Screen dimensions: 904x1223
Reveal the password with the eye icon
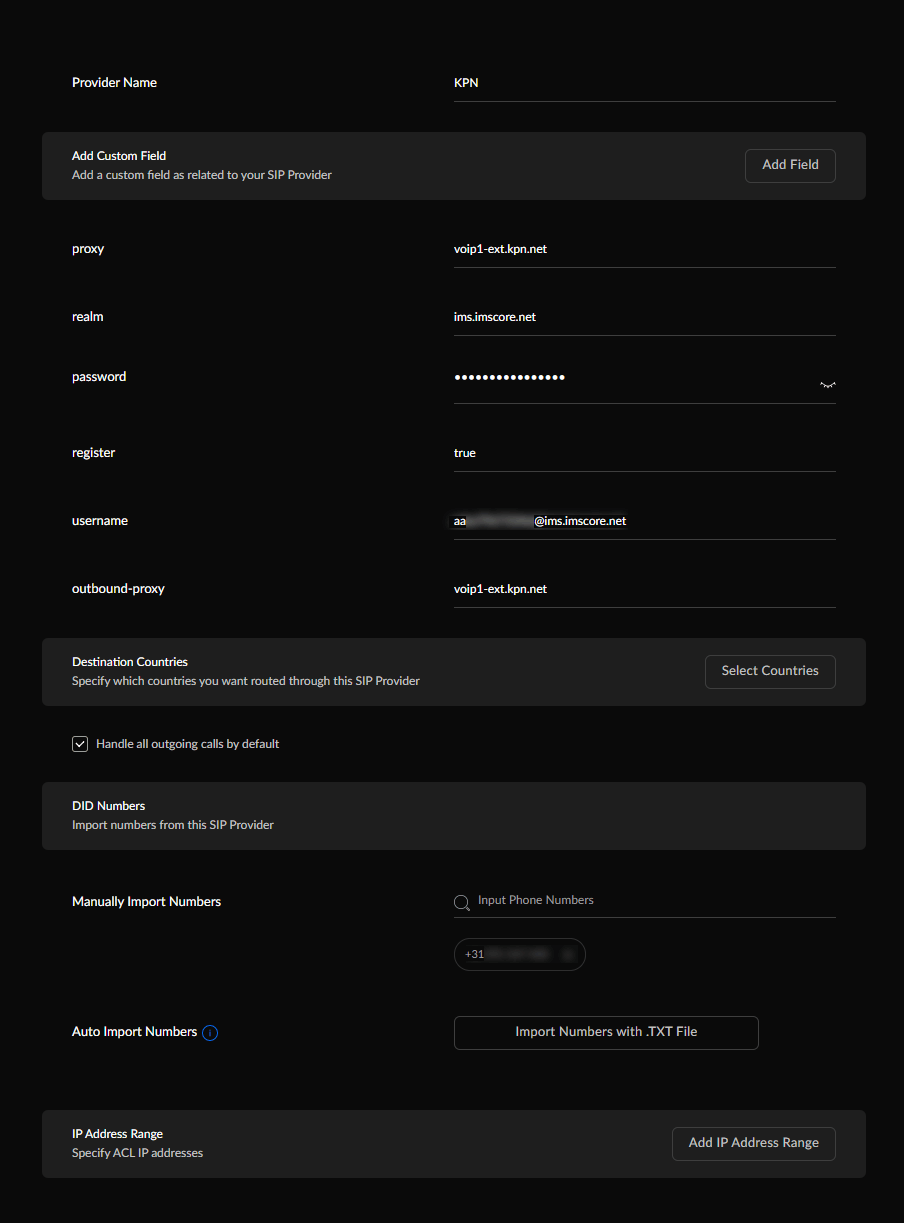tap(827, 384)
